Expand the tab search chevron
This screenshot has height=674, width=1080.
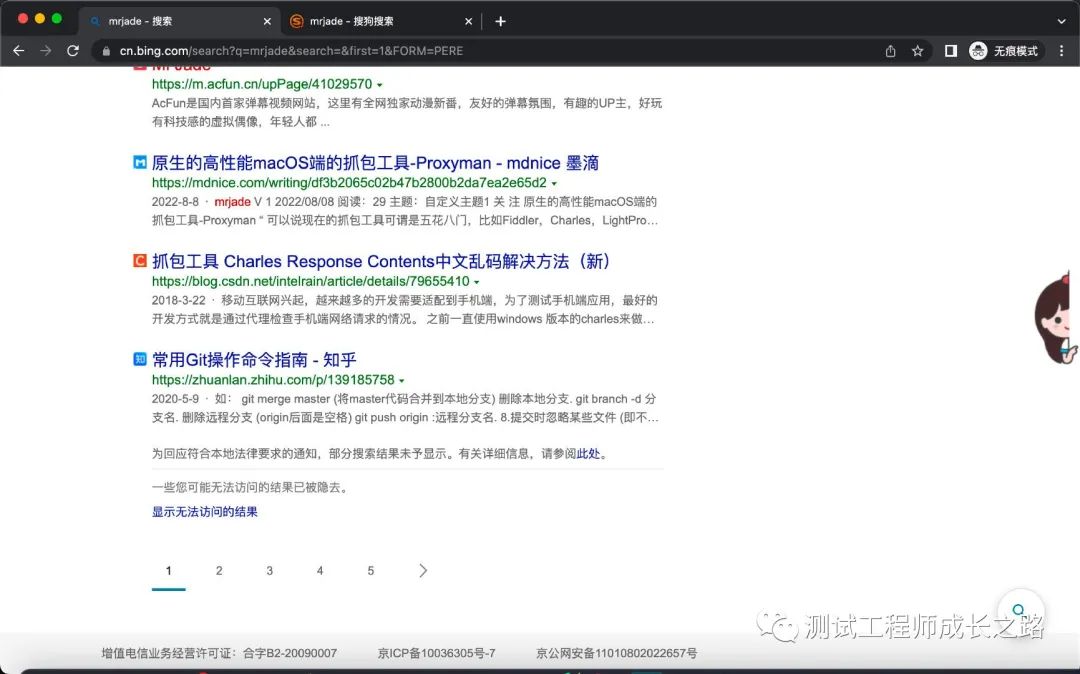[x=1061, y=21]
